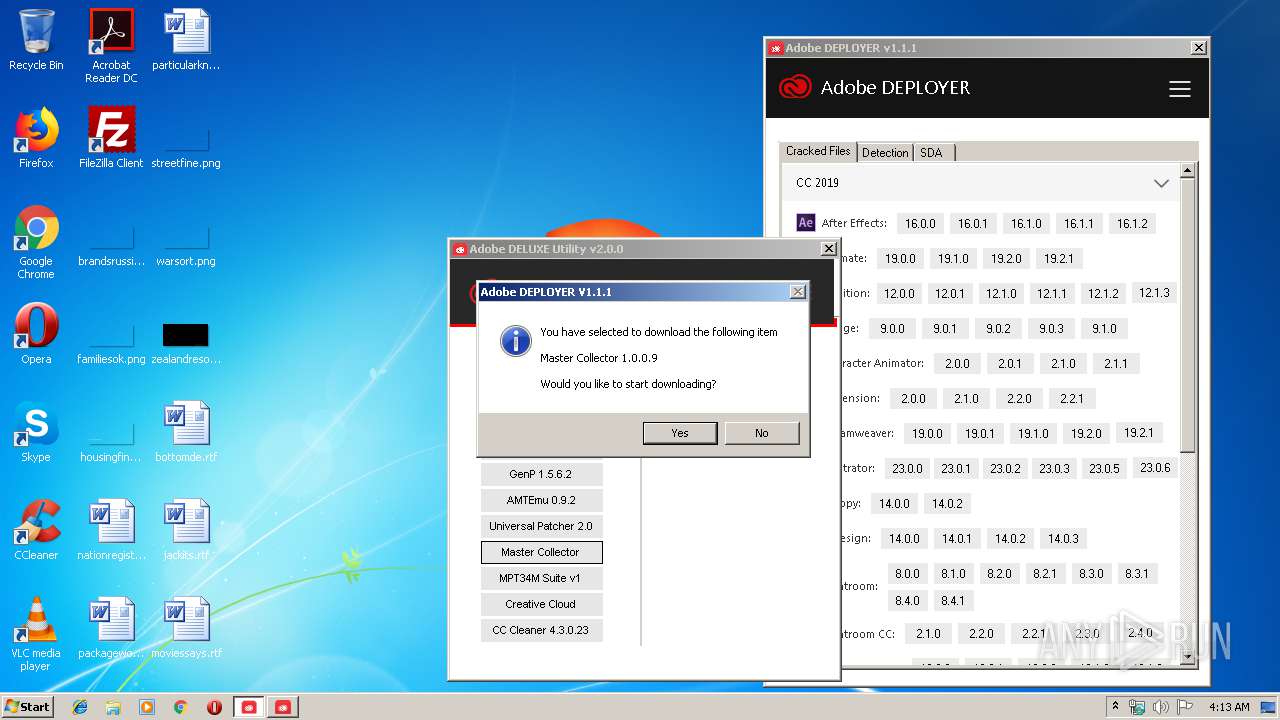Click the Universal Patcher 2.0 button

point(541,526)
